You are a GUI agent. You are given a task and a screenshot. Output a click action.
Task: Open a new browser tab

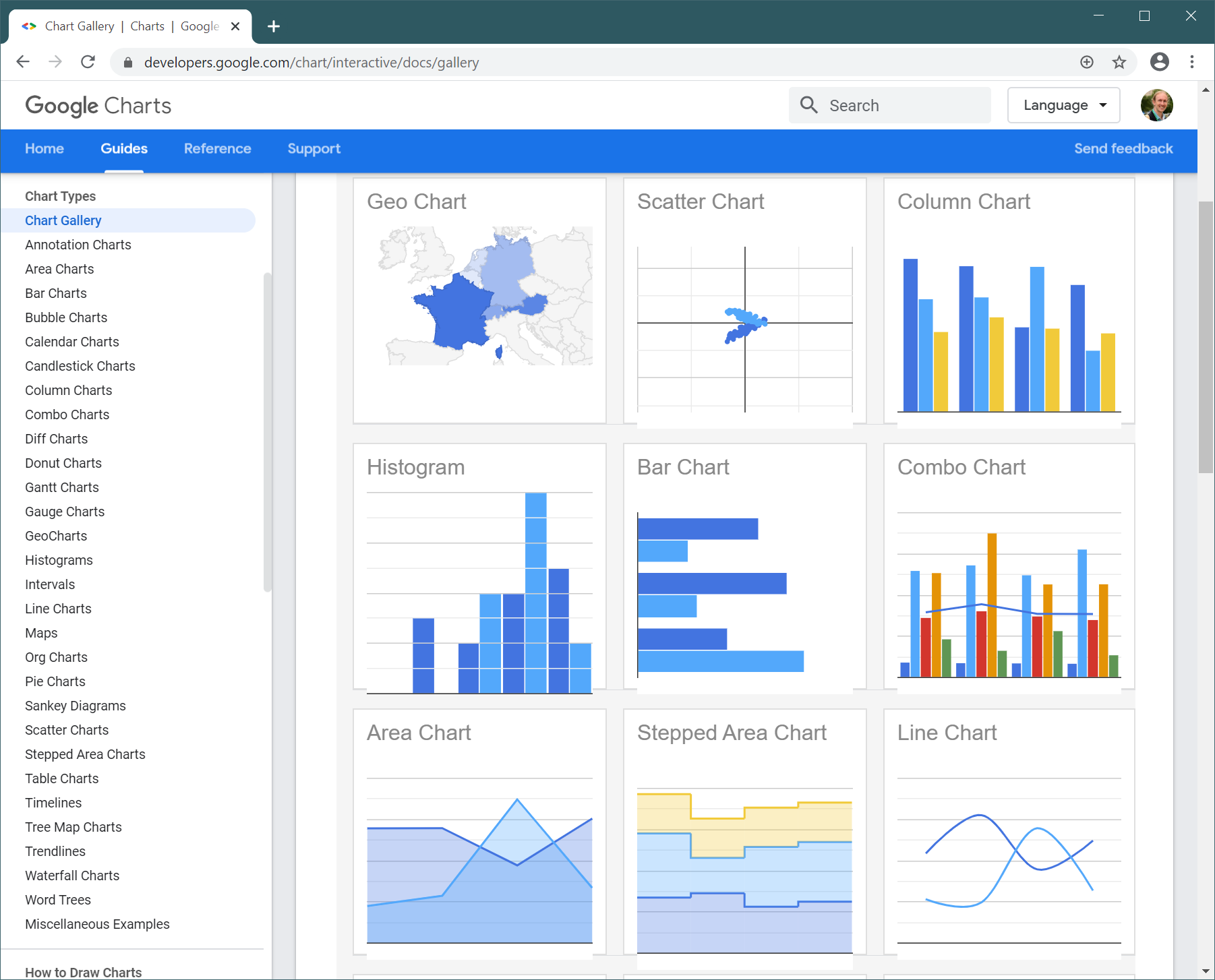(x=274, y=26)
